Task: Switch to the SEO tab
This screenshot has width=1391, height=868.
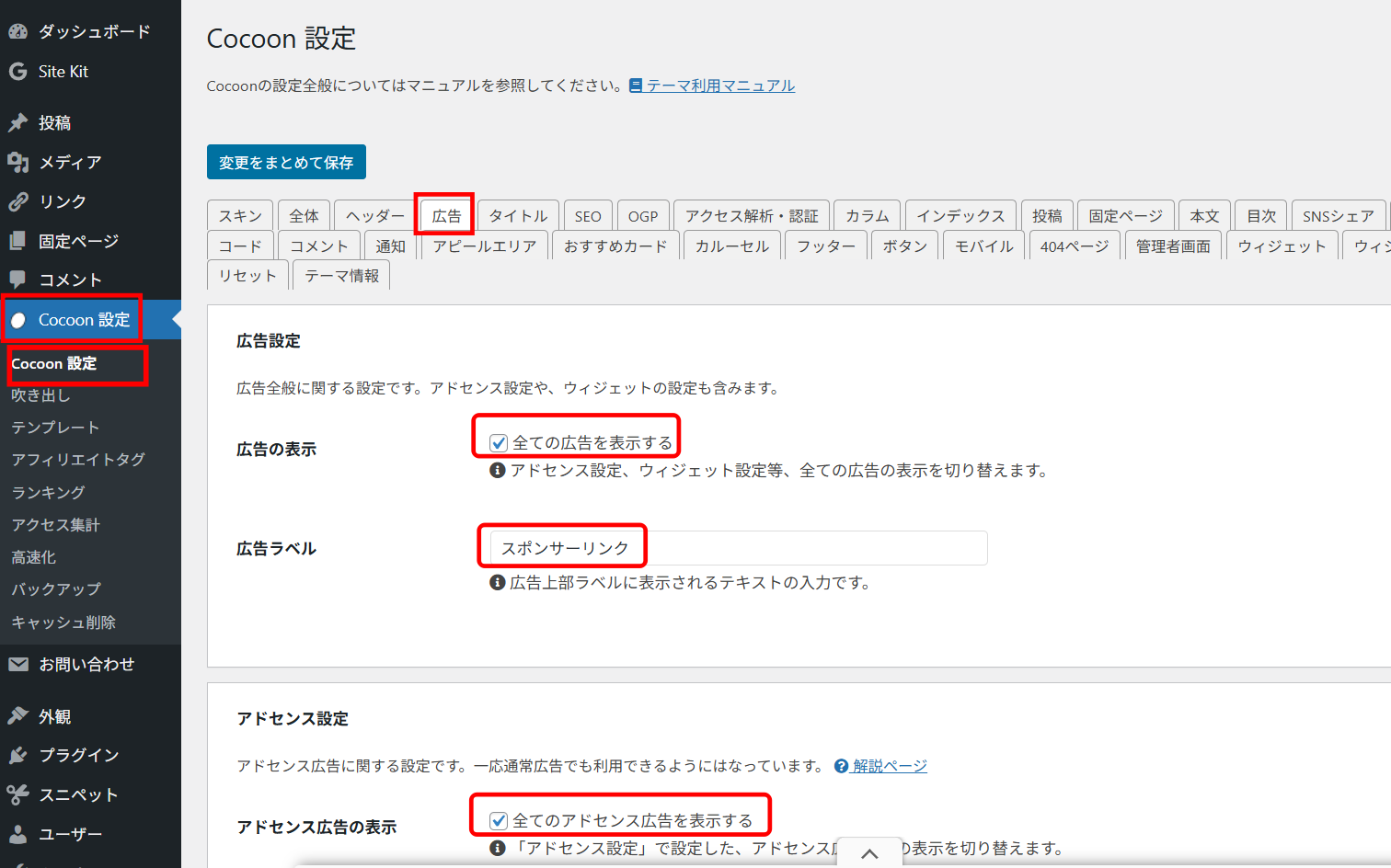Action: 588,216
